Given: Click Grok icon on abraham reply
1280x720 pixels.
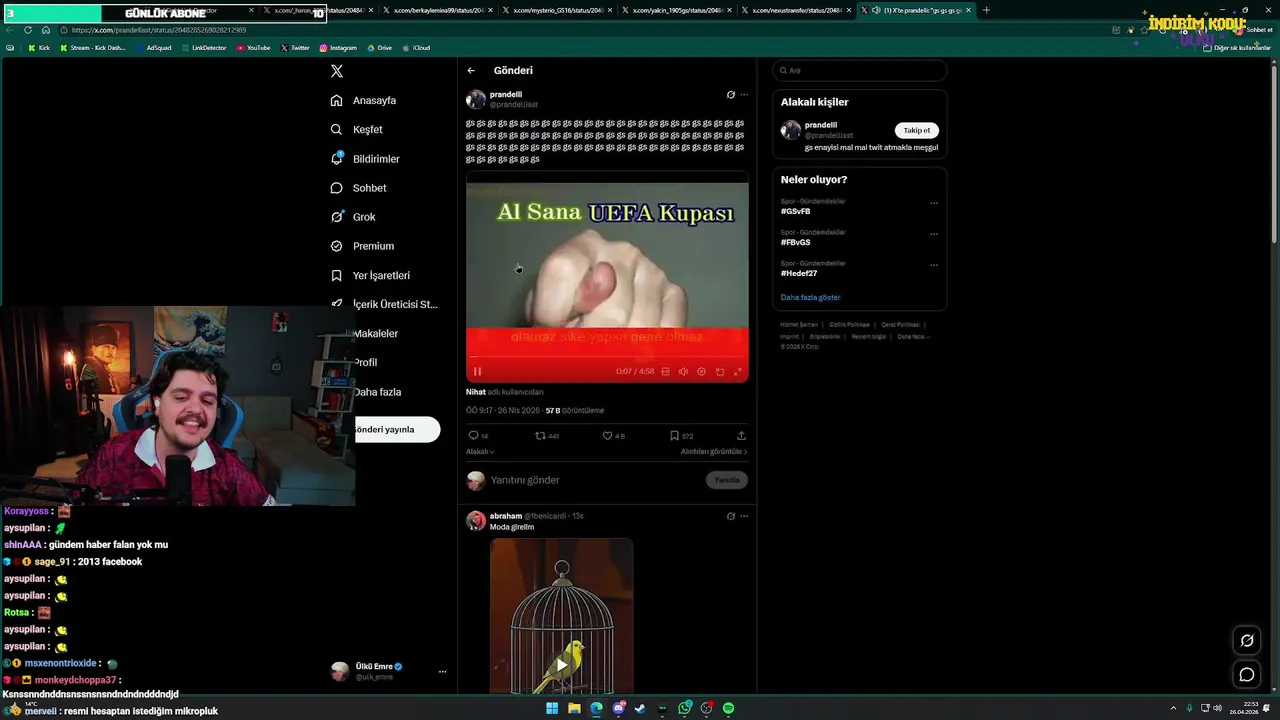Looking at the screenshot, I should pyautogui.click(x=730, y=516).
